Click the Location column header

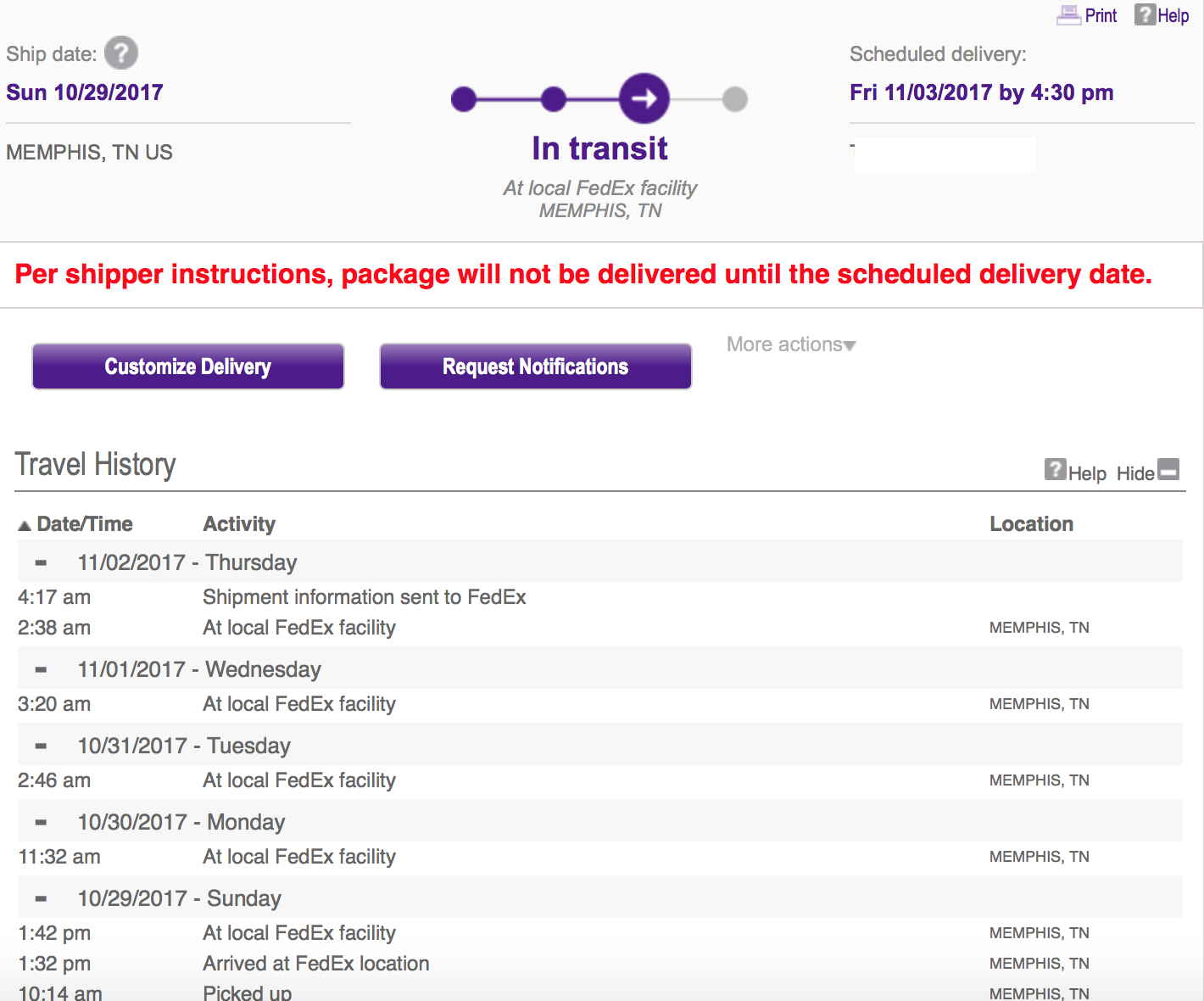click(1032, 524)
